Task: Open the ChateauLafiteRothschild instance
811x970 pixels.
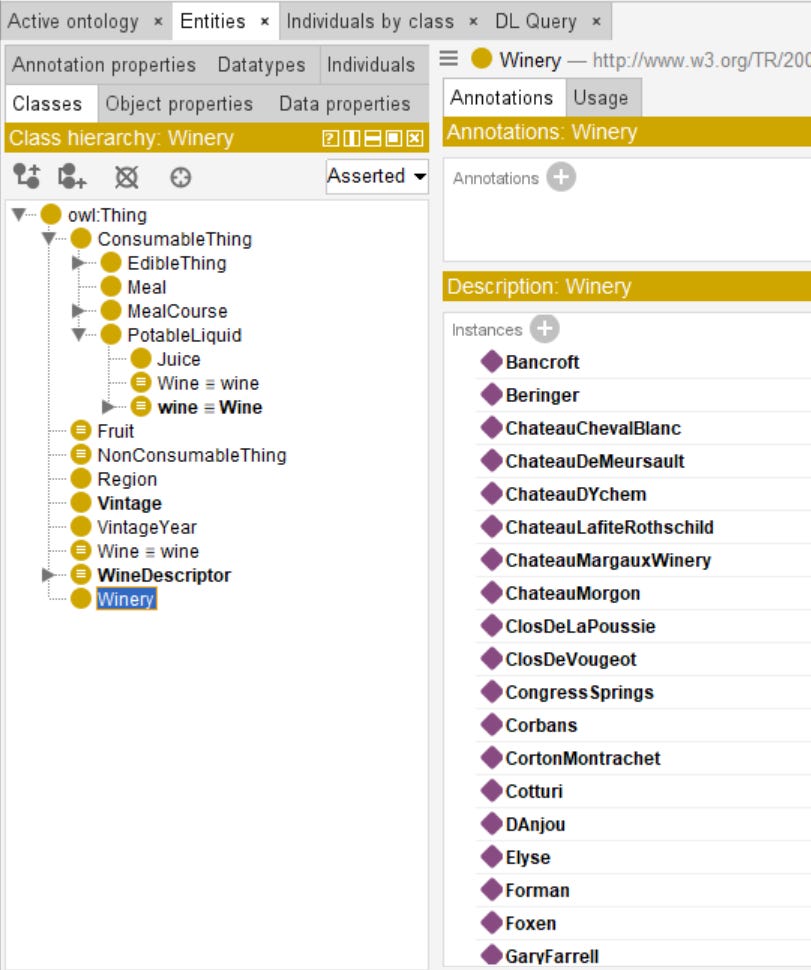Action: click(x=609, y=527)
